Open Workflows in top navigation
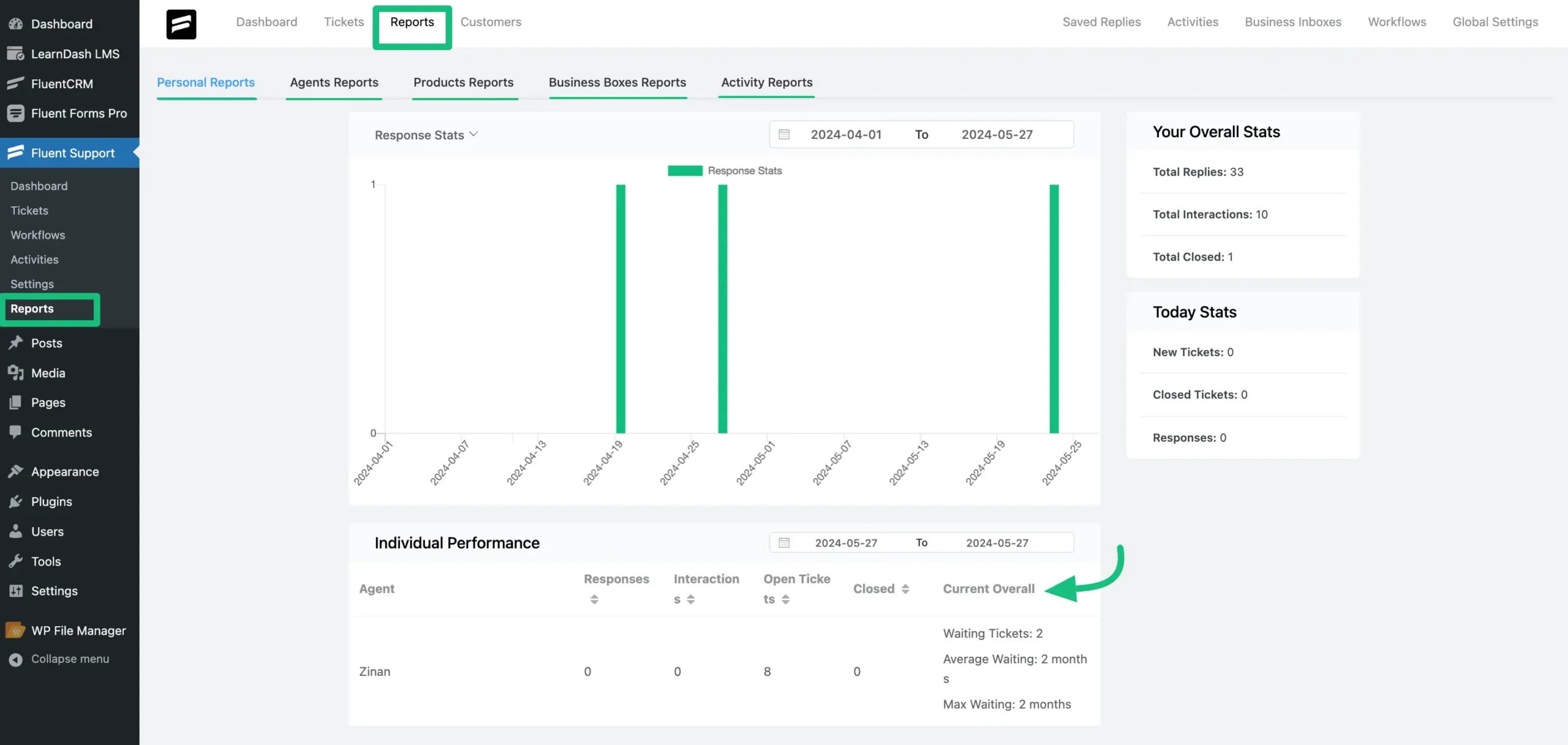The height and width of the screenshot is (745, 1568). click(1397, 22)
